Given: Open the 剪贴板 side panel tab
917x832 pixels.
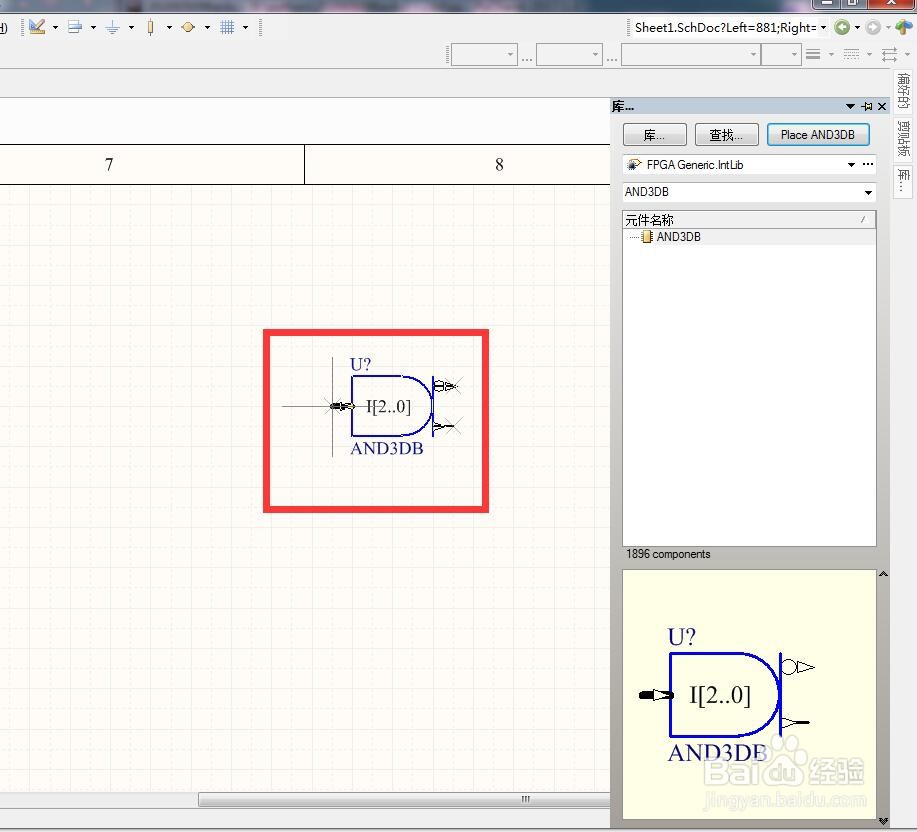Looking at the screenshot, I should 904,139.
